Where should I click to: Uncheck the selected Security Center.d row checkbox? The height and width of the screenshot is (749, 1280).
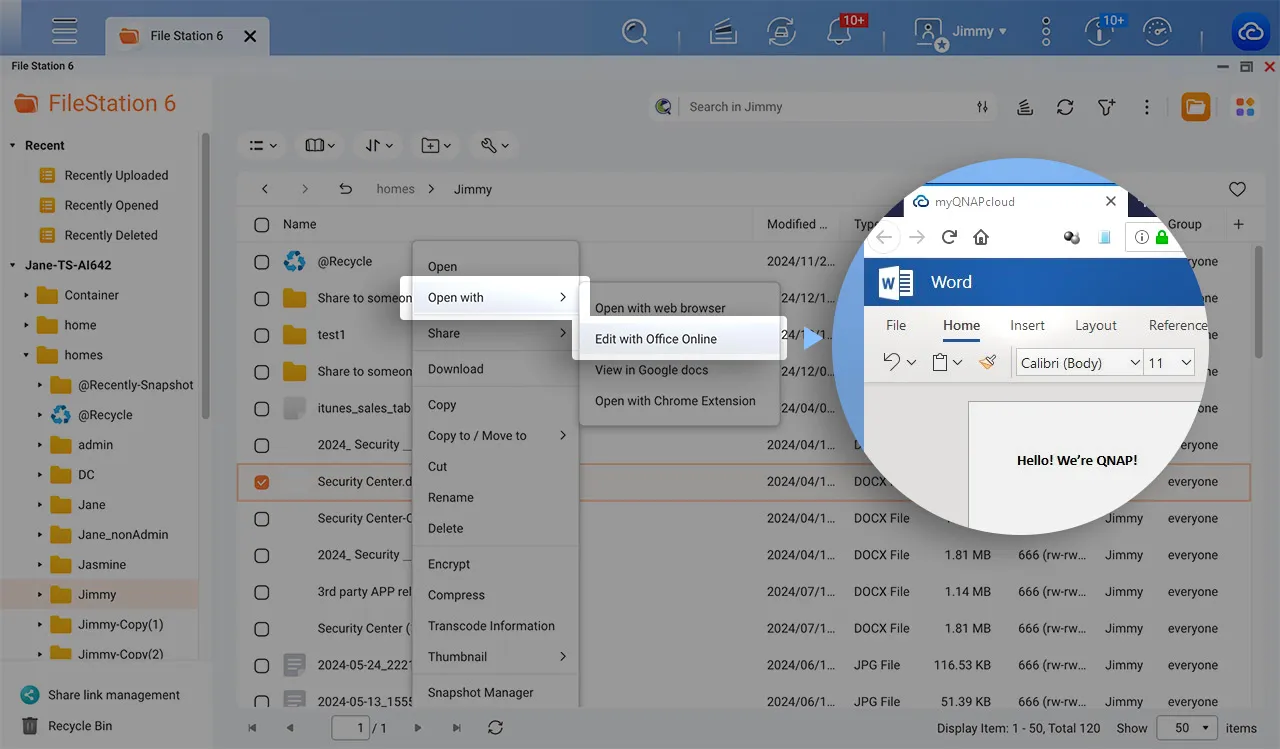click(261, 482)
